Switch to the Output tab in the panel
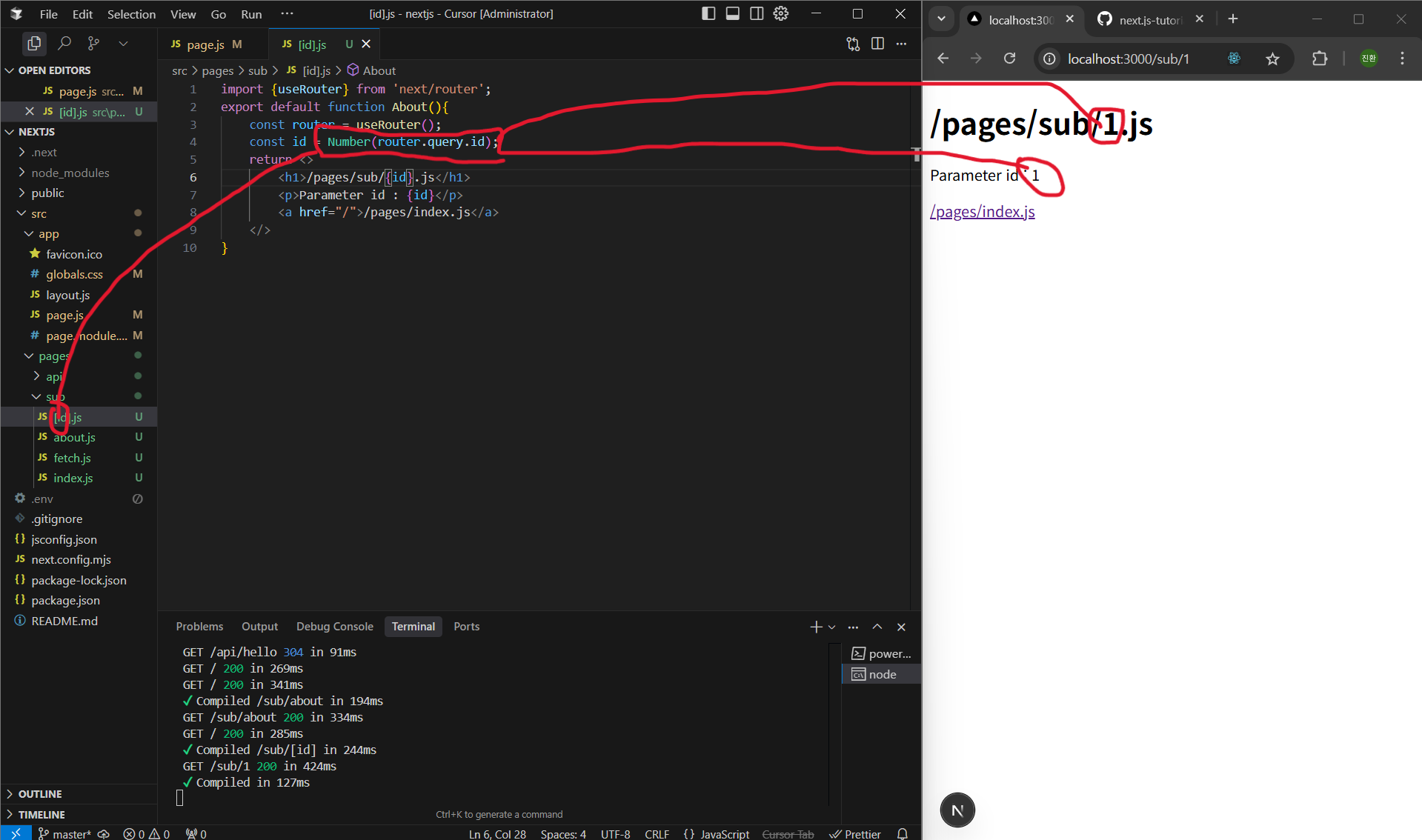 pyautogui.click(x=259, y=626)
